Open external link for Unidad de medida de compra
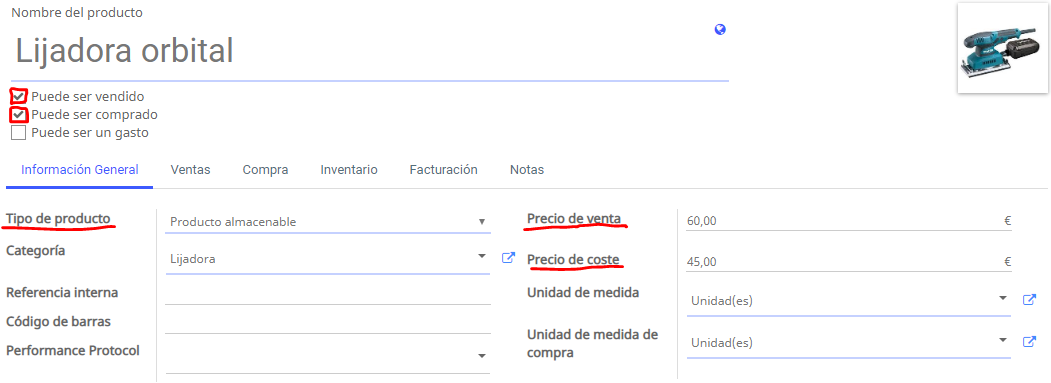The width and height of the screenshot is (1051, 383). [1029, 341]
